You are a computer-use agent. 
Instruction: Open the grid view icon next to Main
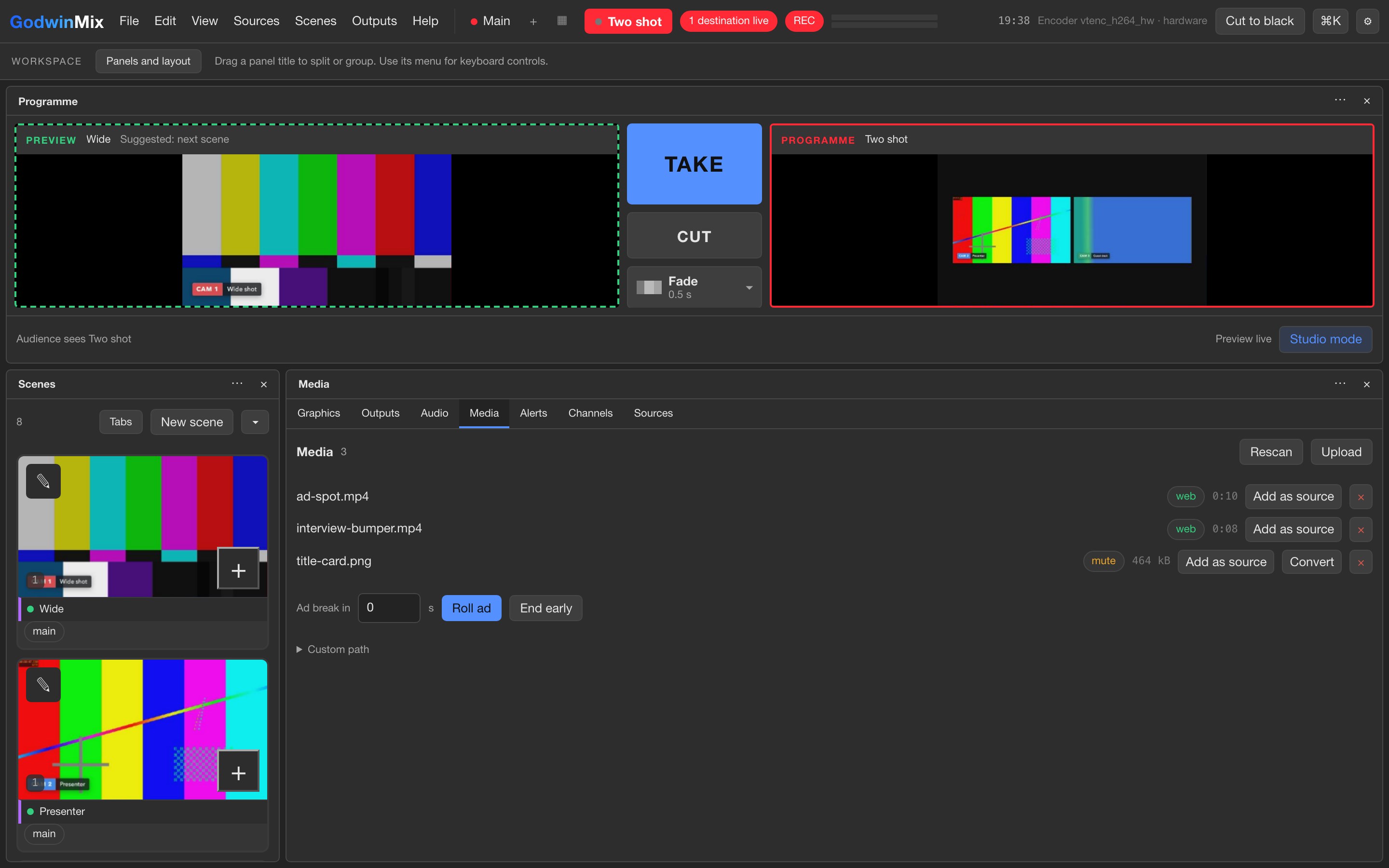(562, 21)
